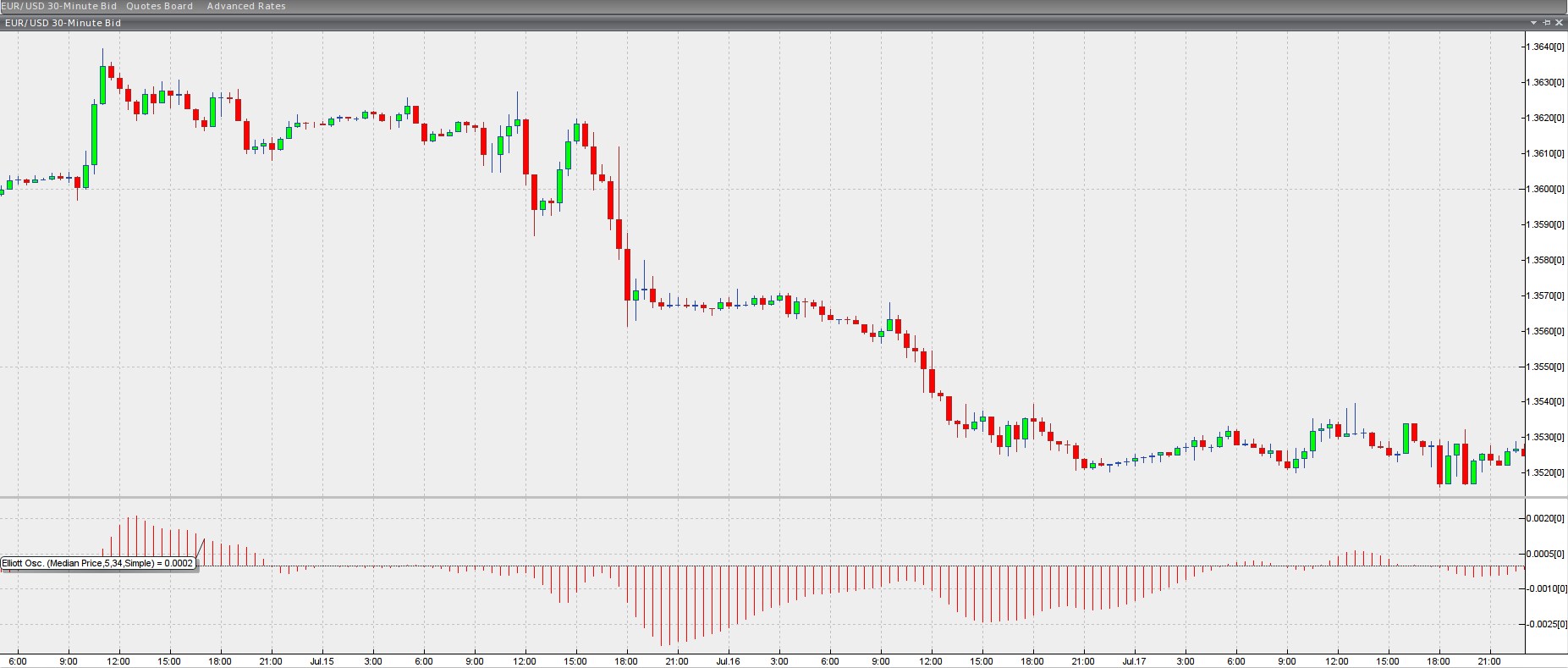Switch to the Quotes Board tab
This screenshot has width=1568, height=668.
(x=159, y=6)
